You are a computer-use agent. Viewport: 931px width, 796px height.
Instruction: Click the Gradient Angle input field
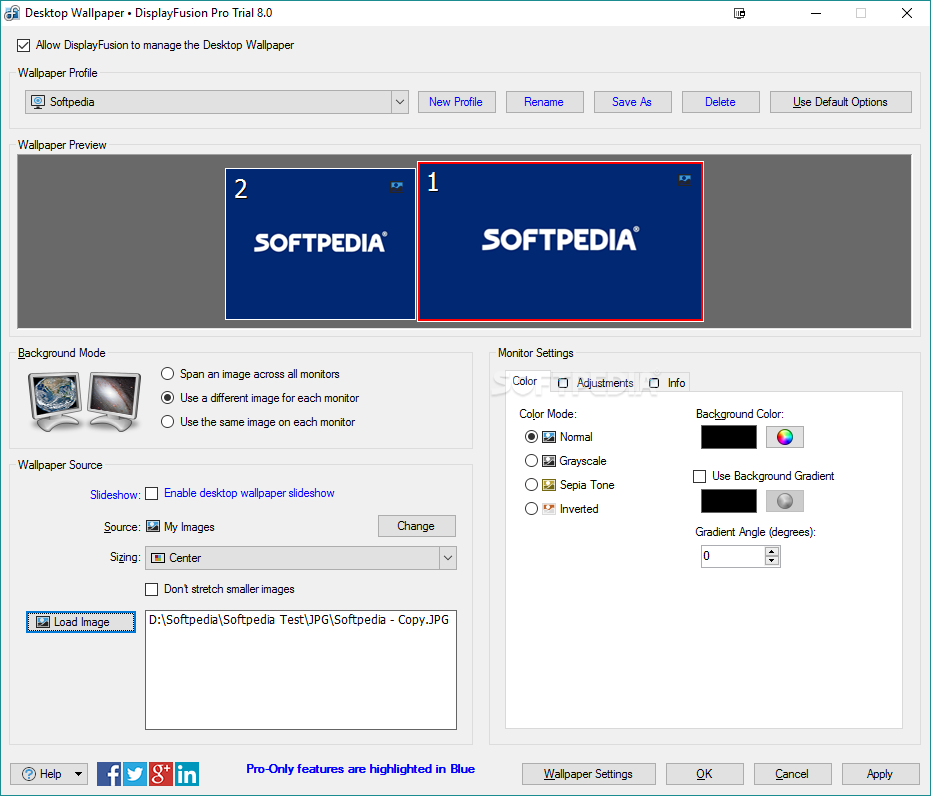[x=733, y=556]
